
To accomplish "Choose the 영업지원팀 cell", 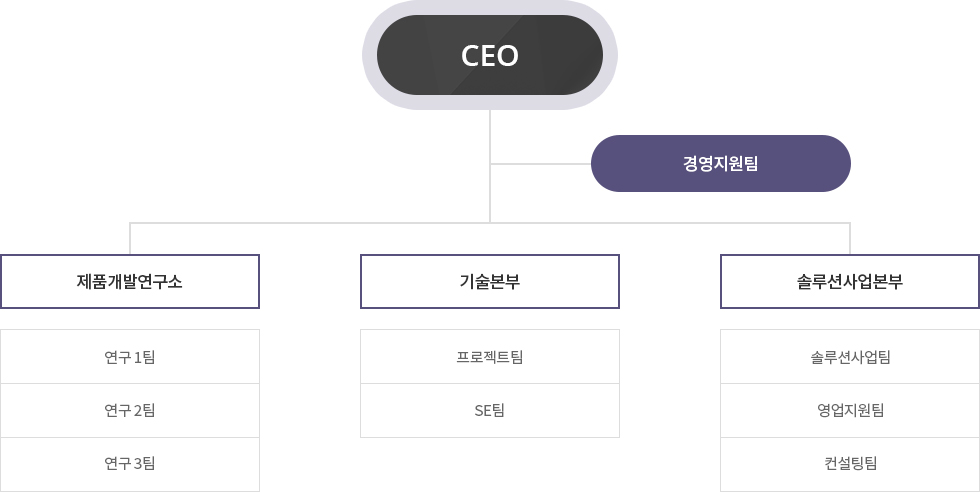I will click(x=850, y=410).
